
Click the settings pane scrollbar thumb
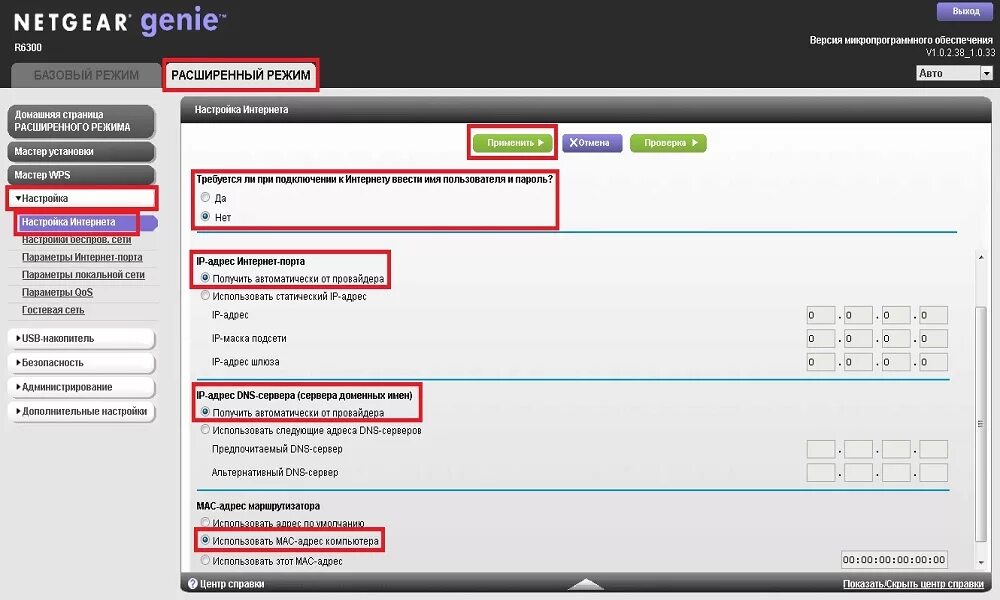pyautogui.click(x=981, y=424)
